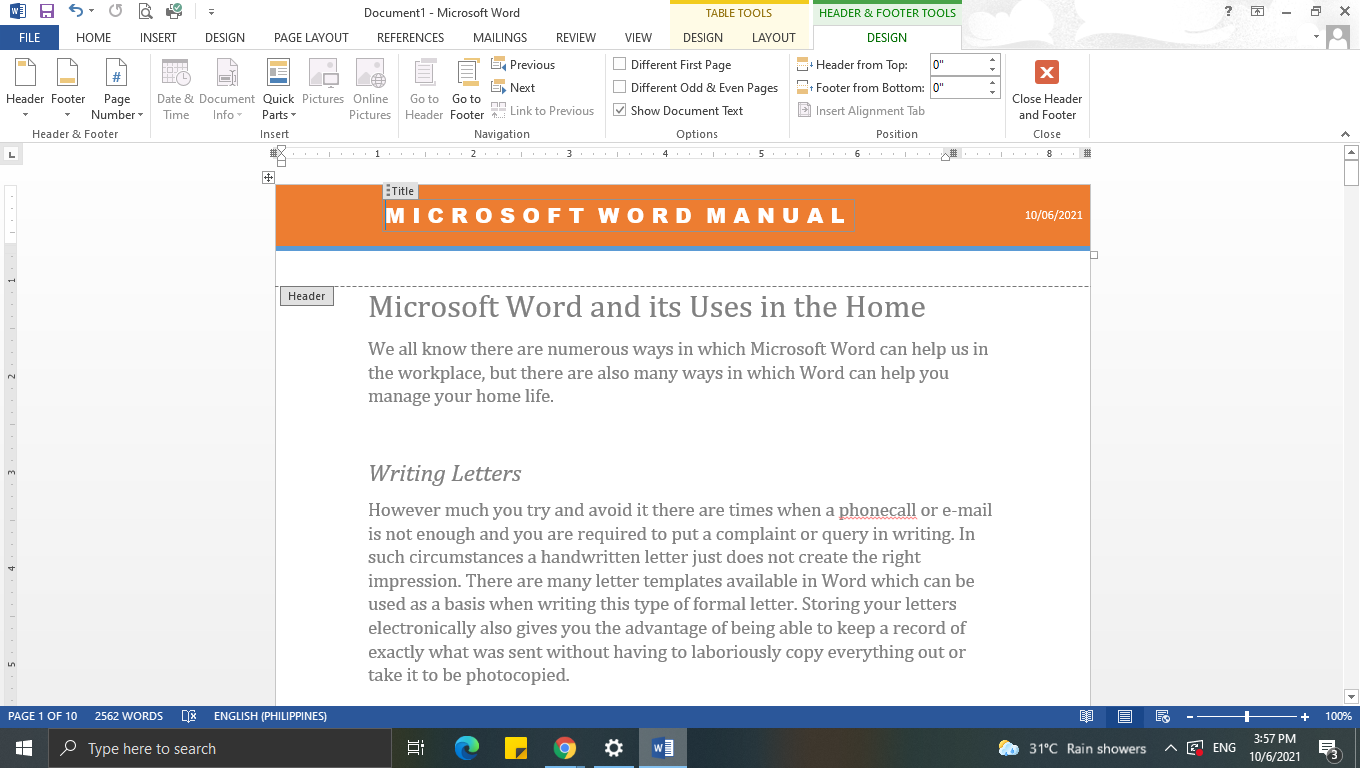Switch to Print Layout view
Screen dimensions: 1360x768
pyautogui.click(x=1125, y=716)
